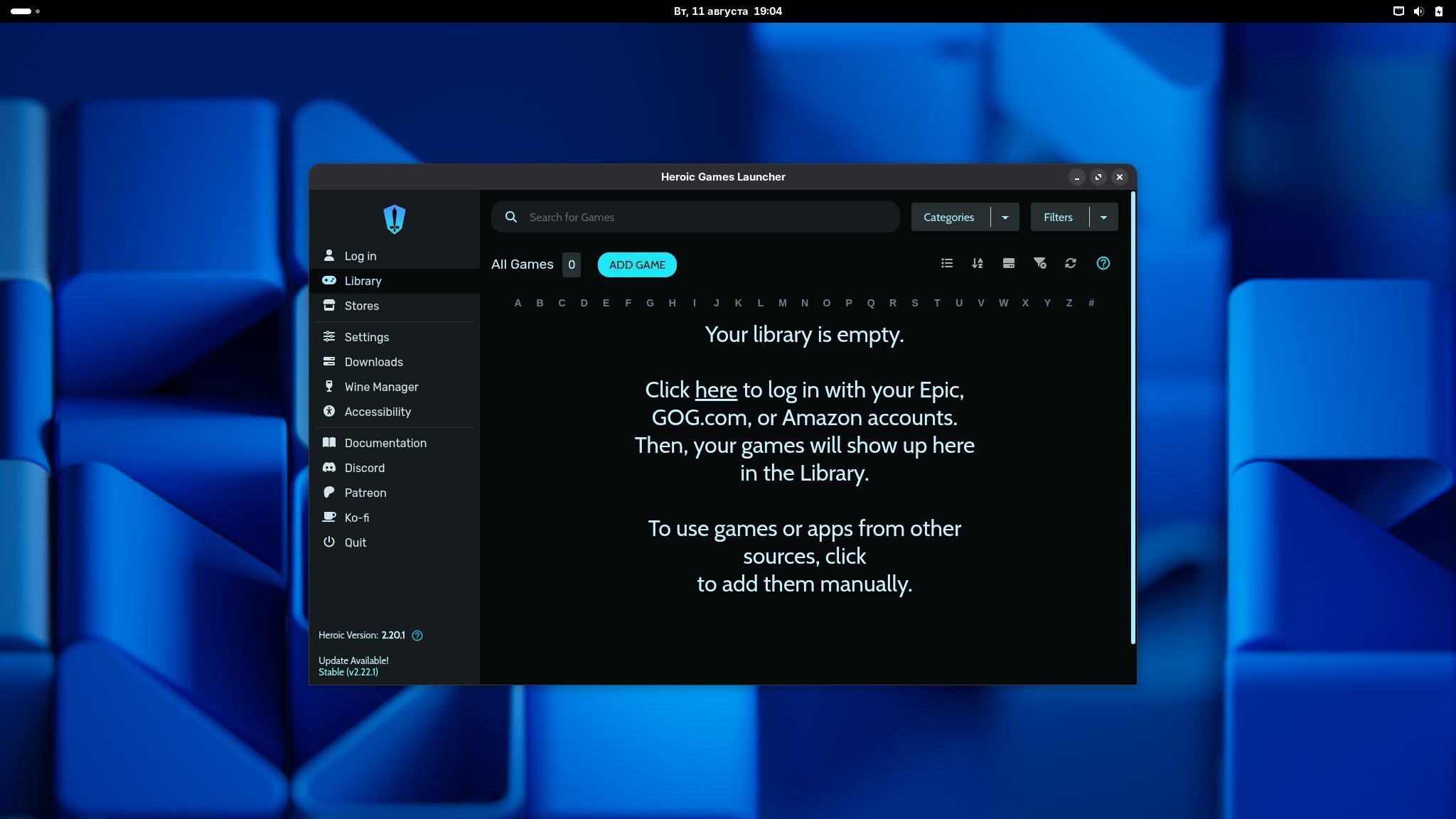
Task: Filter the library by letter C
Action: [x=562, y=303]
